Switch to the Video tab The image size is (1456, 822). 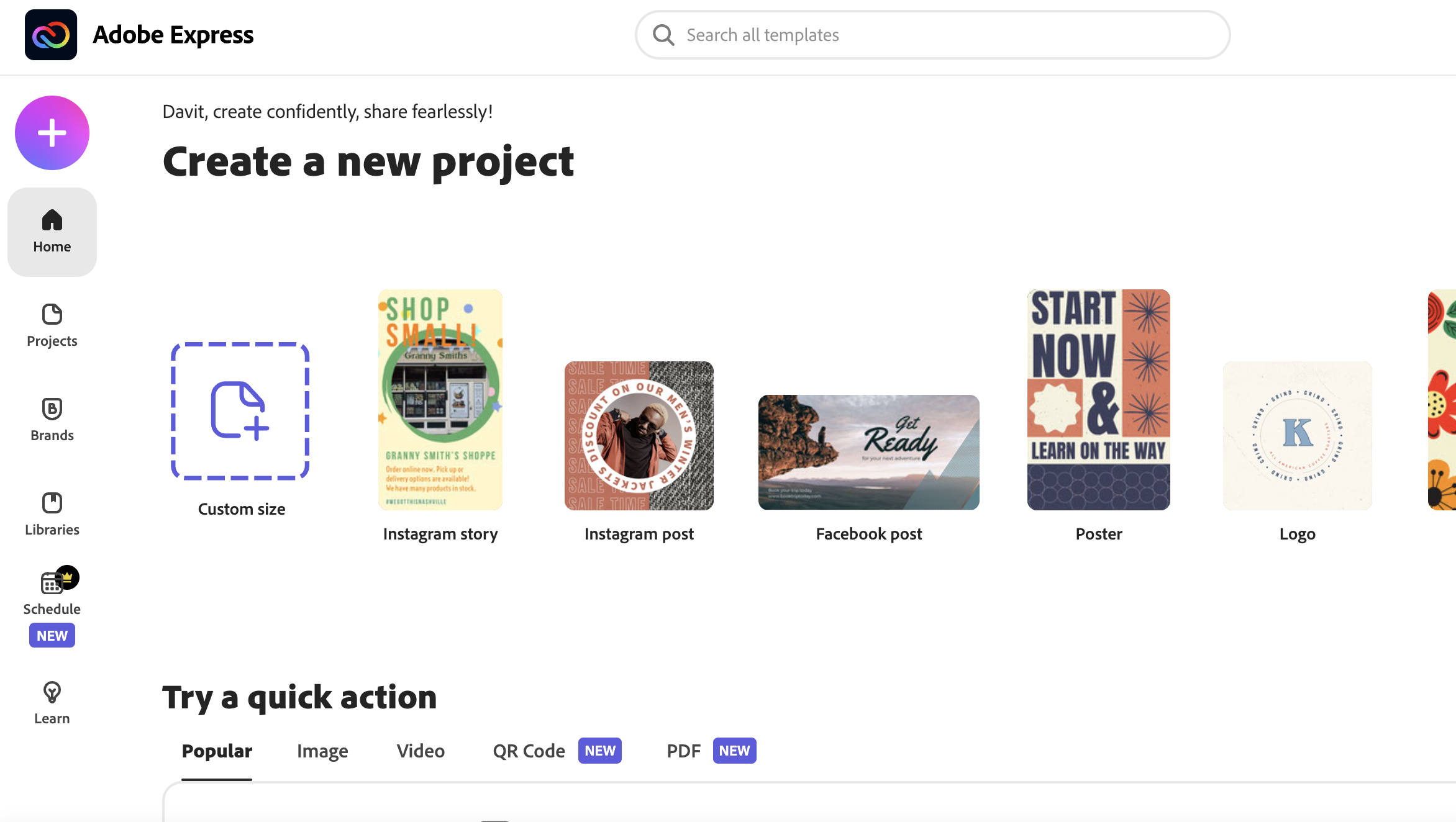[421, 751]
